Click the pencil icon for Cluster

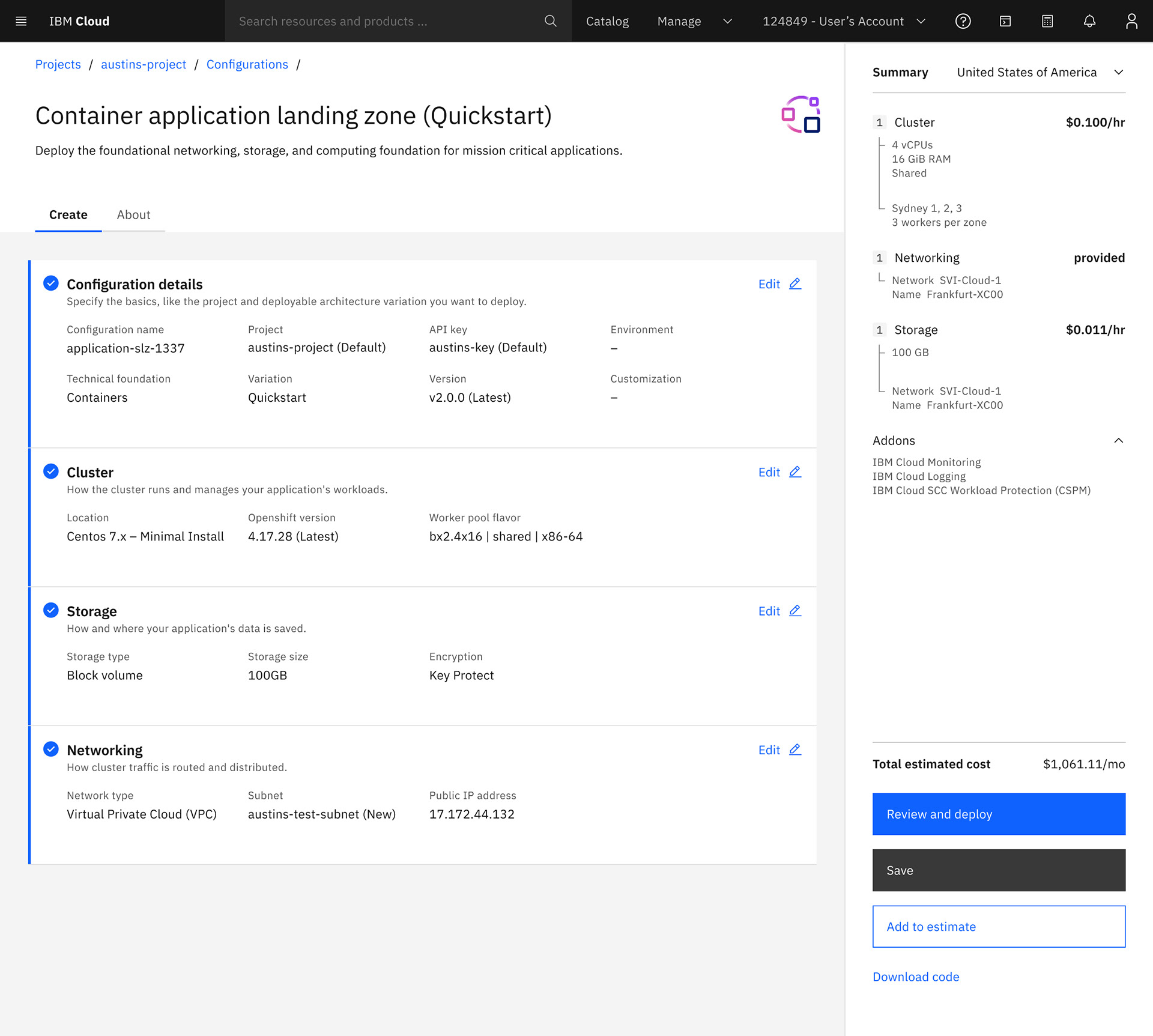point(795,471)
